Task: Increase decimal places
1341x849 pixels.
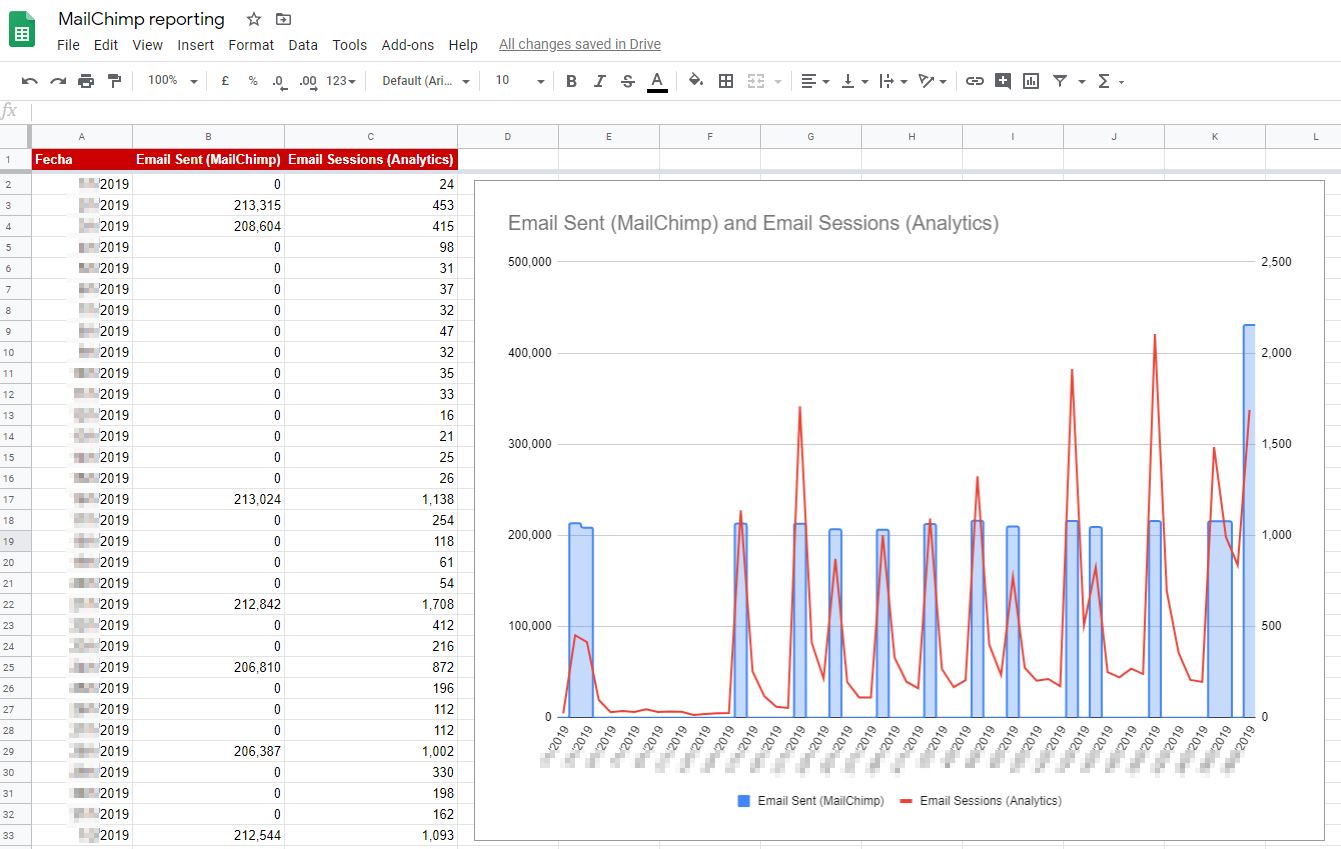Action: pyautogui.click(x=308, y=81)
